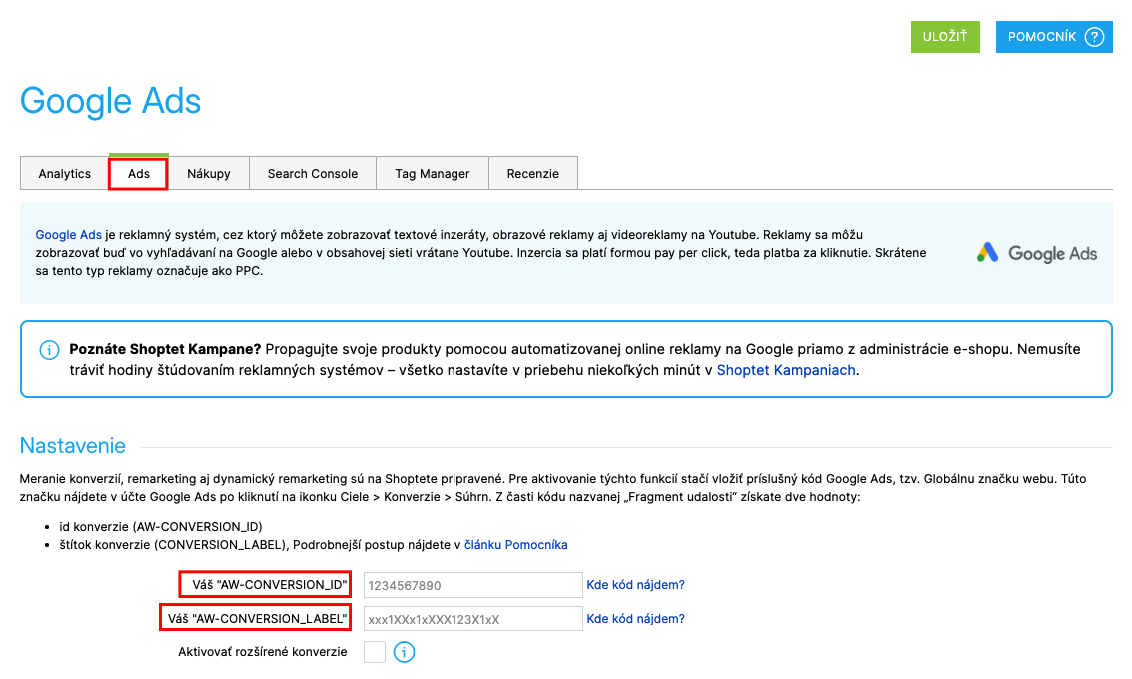Click info icon beside rozšírené konverzie checkbox
This screenshot has height=679, width=1132.
(x=404, y=652)
